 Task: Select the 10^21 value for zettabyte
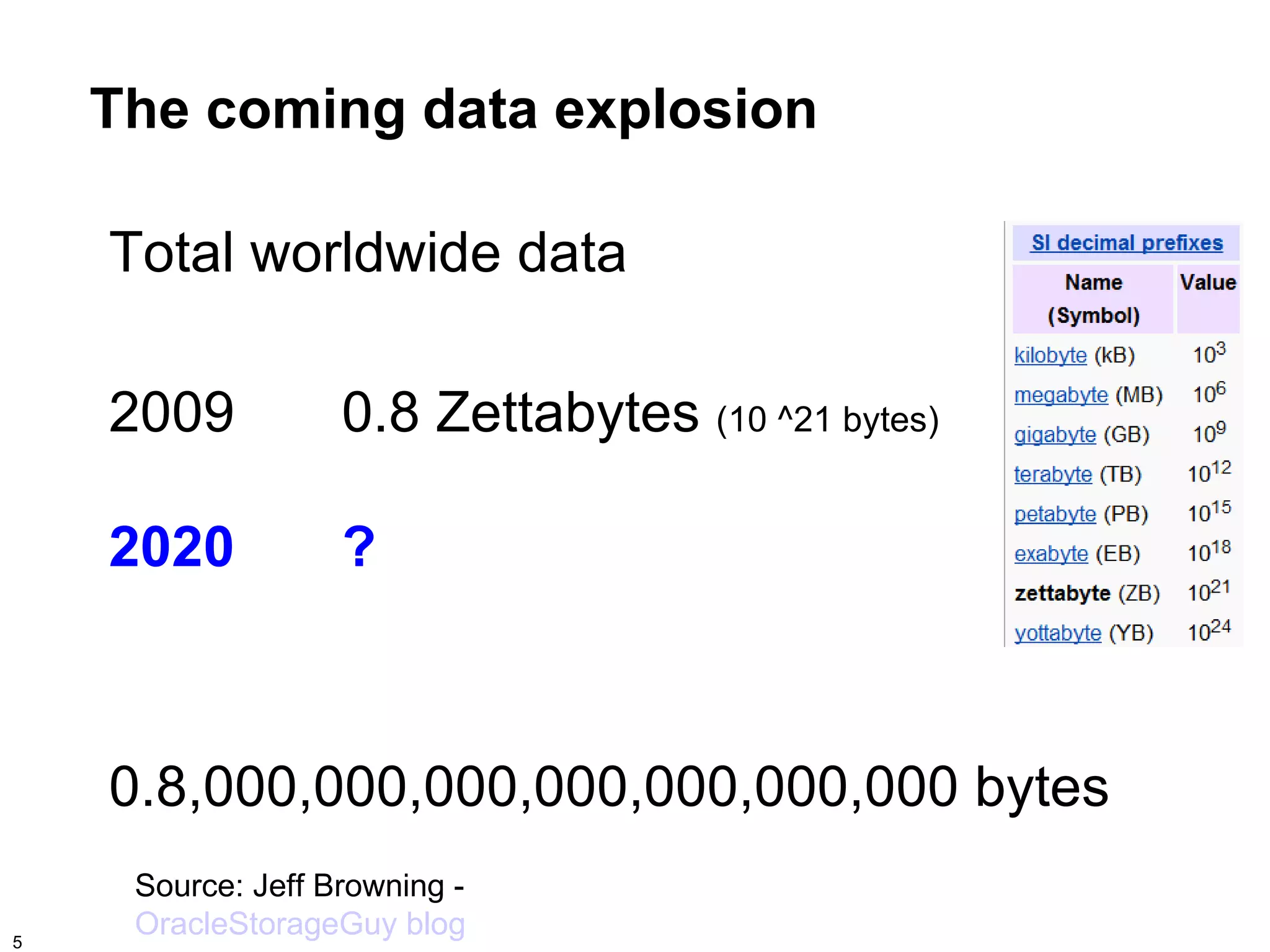1209,591
